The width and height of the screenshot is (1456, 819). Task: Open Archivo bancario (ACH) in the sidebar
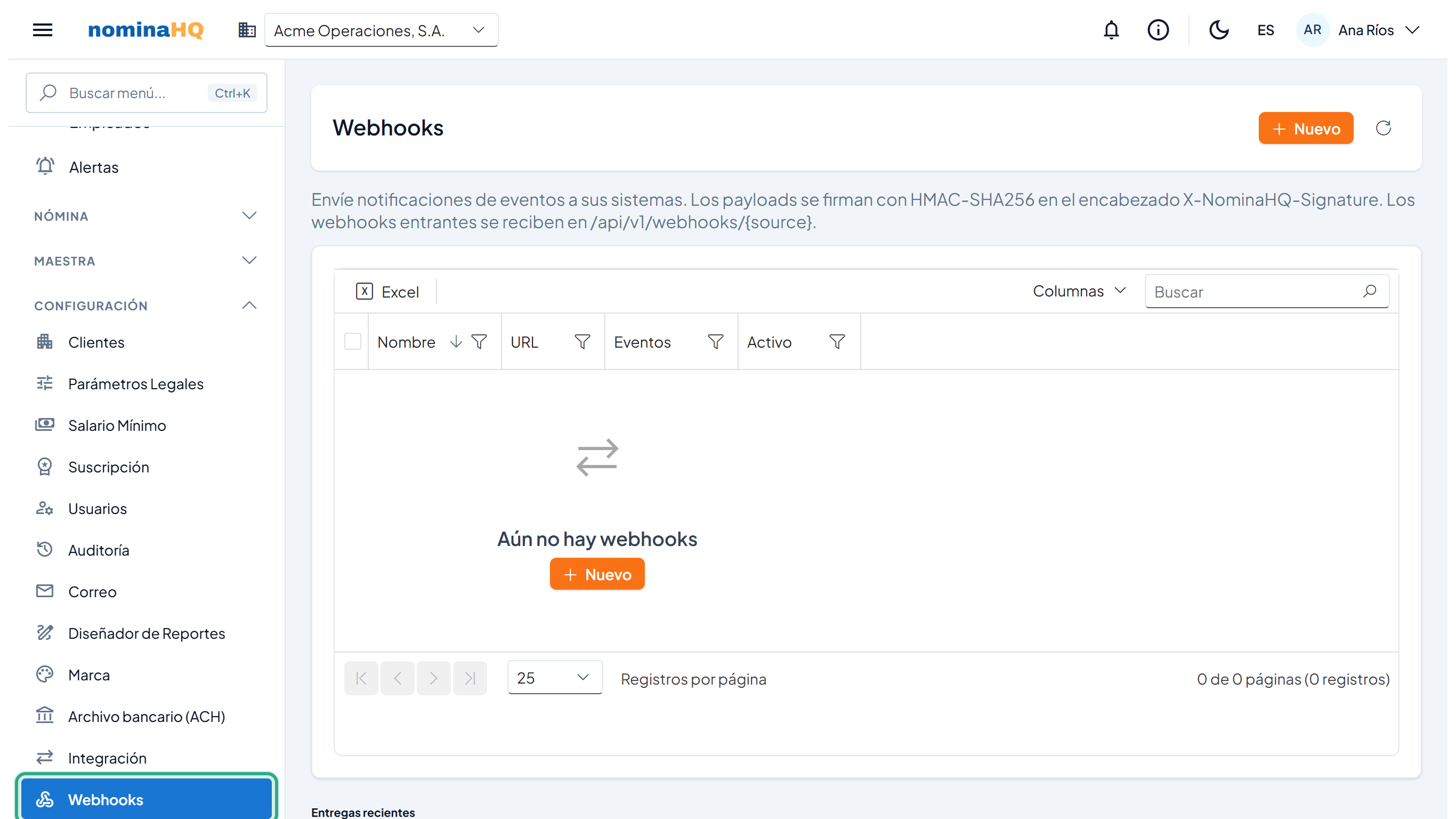[x=146, y=716]
